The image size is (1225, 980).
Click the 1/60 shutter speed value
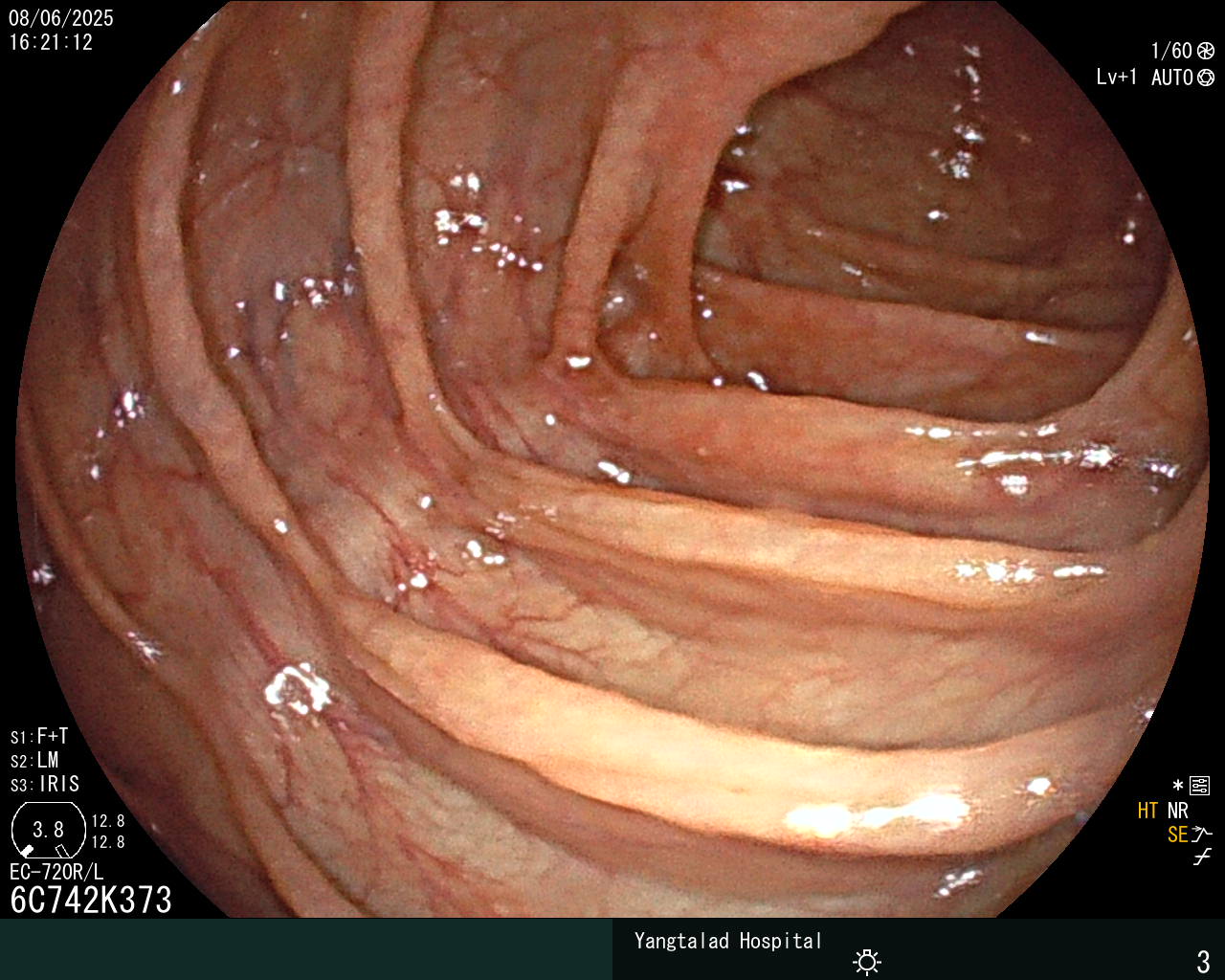coord(1171,51)
